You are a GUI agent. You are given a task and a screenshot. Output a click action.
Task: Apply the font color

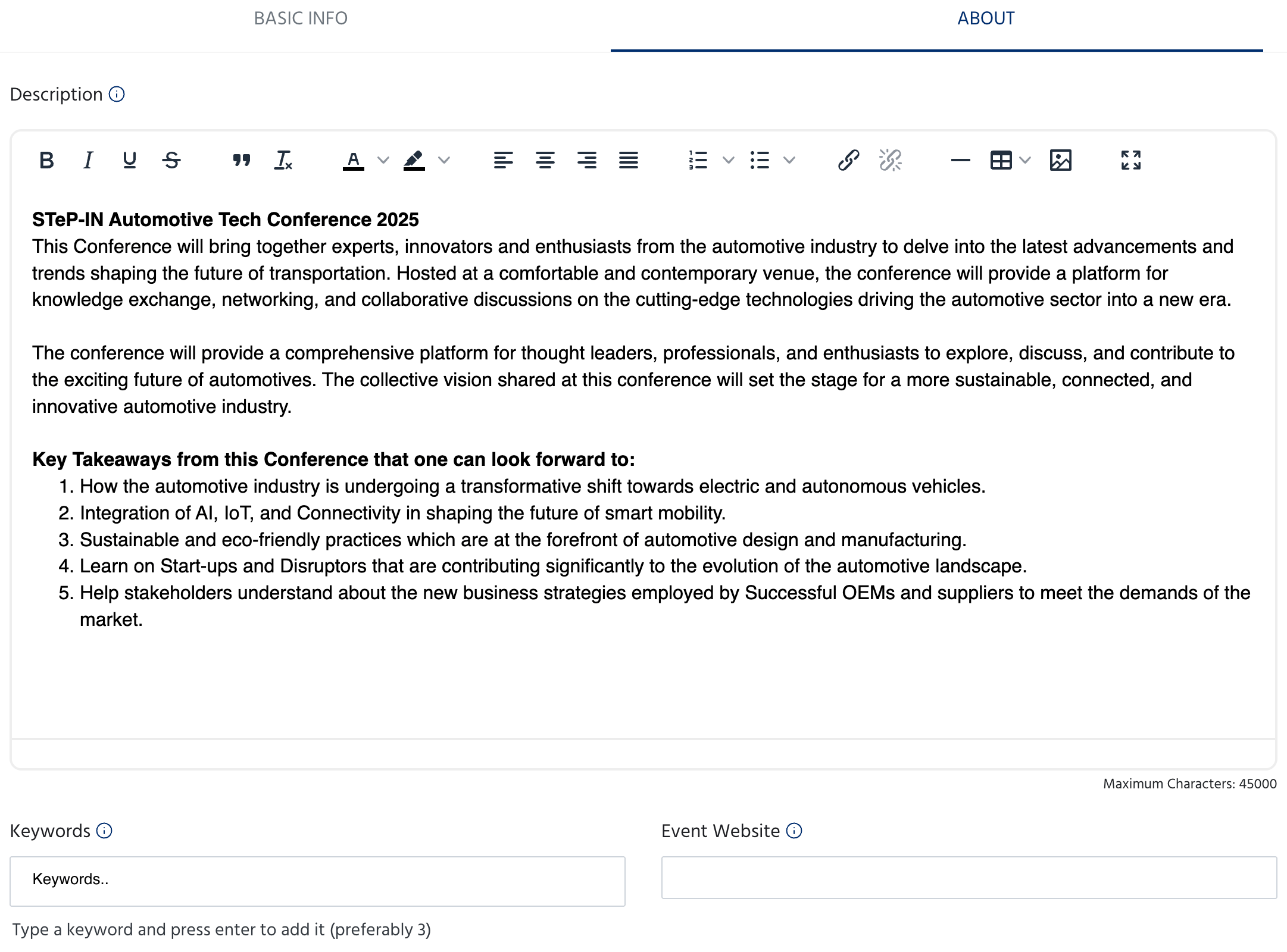coord(353,160)
